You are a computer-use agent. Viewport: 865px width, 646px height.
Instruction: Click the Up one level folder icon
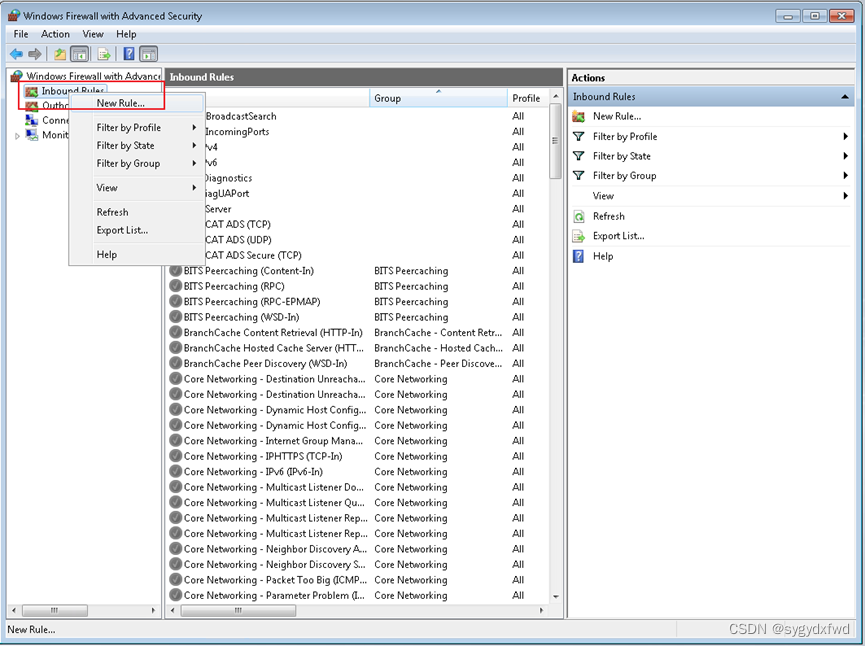tap(60, 54)
